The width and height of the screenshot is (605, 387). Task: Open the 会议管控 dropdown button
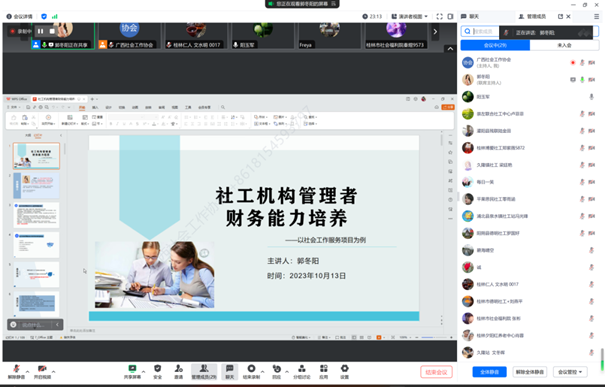(570, 372)
